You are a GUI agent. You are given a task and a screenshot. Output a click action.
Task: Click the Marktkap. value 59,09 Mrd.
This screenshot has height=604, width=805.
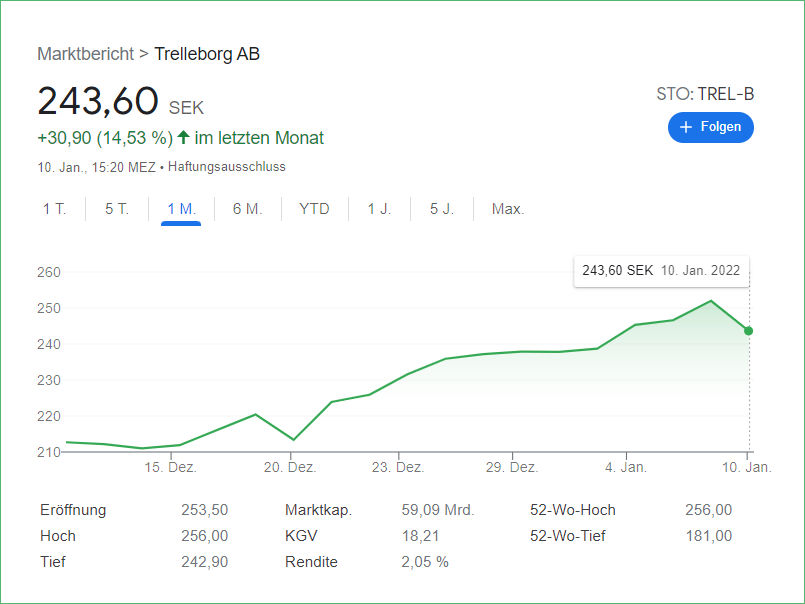[438, 510]
